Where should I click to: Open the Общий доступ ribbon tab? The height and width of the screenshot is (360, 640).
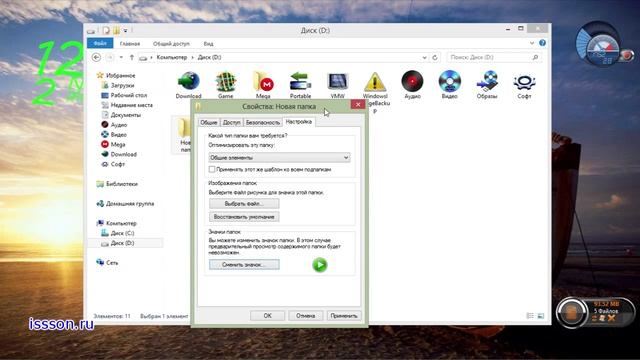tap(171, 44)
